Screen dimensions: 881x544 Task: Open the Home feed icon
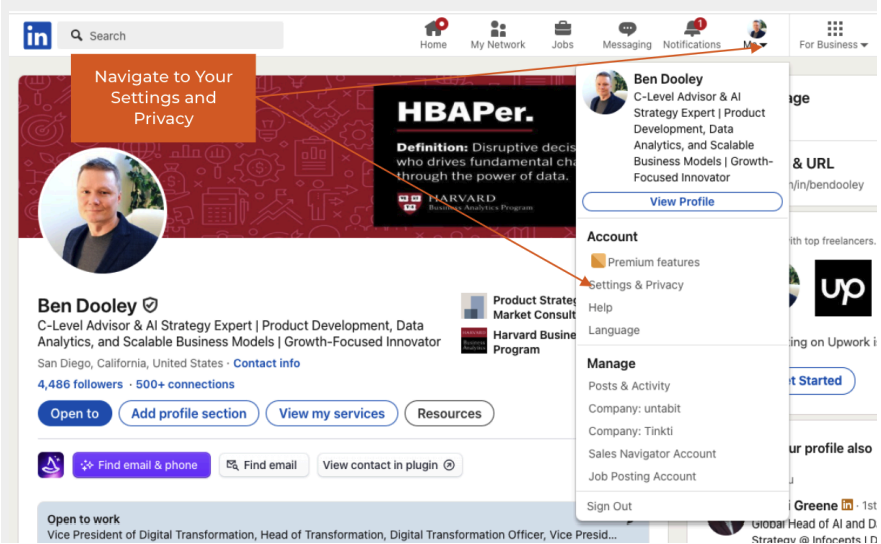click(434, 28)
